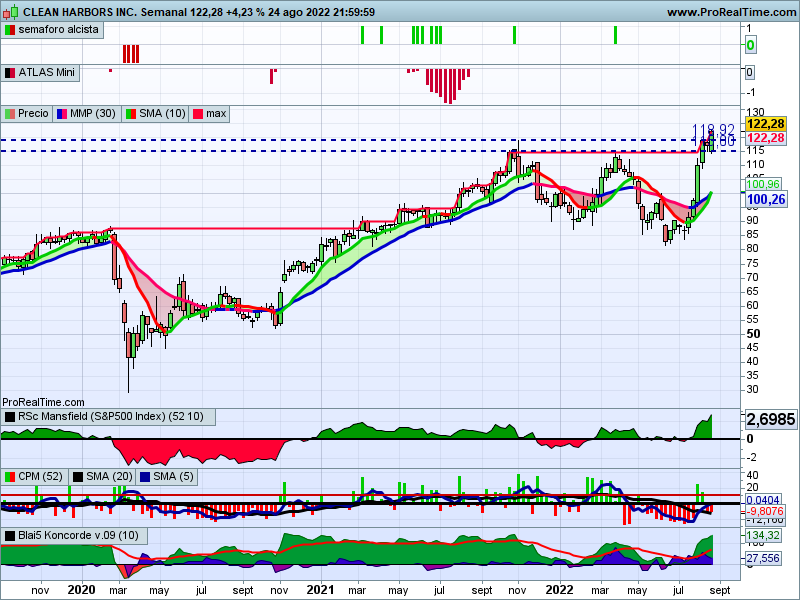Viewport: 800px width, 600px height.
Task: Click the 2,6985 Mansfield value
Action: click(x=770, y=419)
